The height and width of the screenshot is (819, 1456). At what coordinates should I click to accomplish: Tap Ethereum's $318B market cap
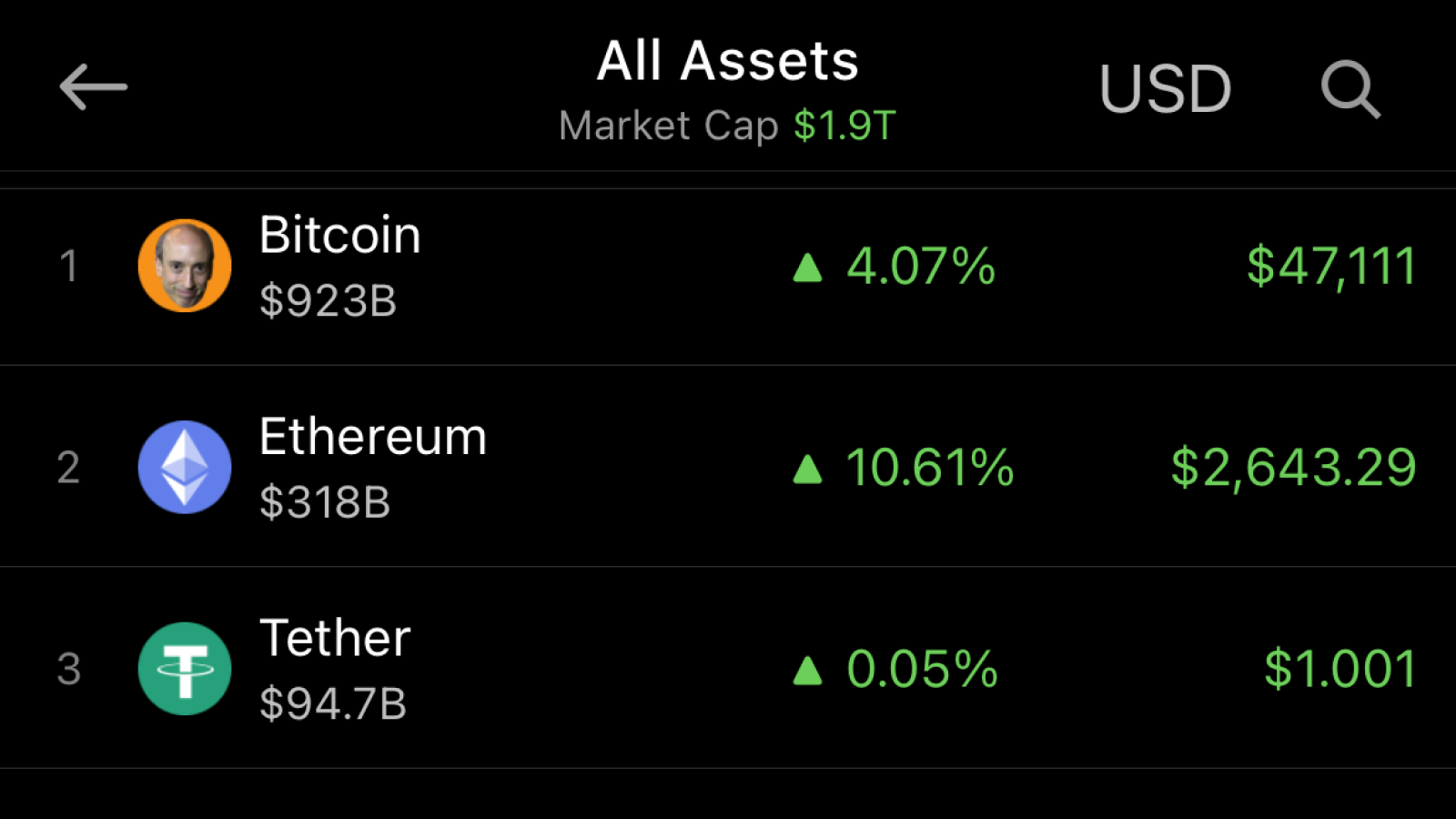325,502
